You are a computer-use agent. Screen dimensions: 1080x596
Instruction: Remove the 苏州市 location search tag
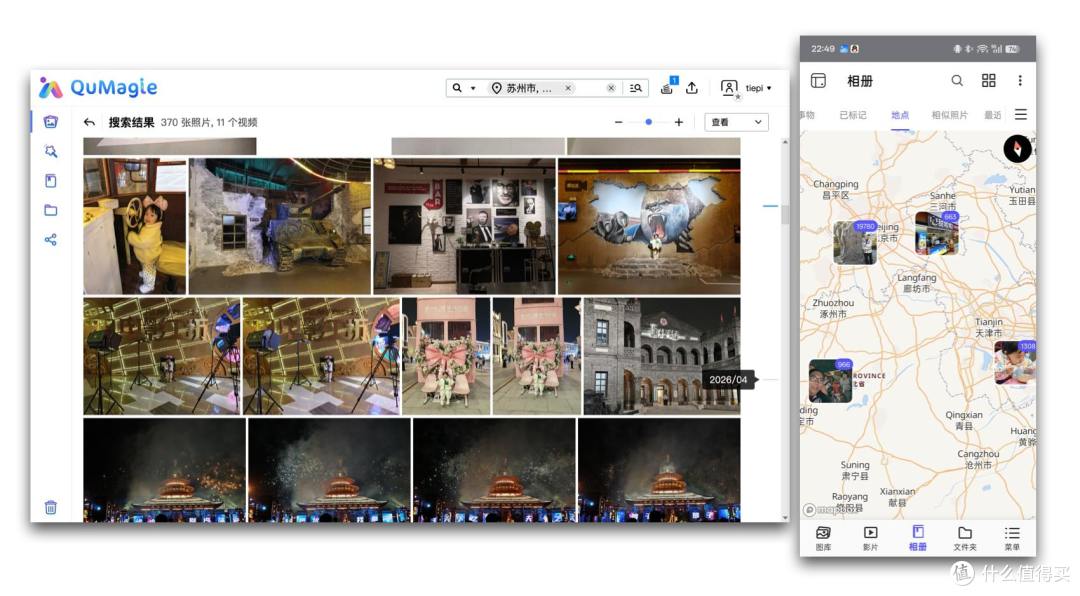tap(568, 88)
